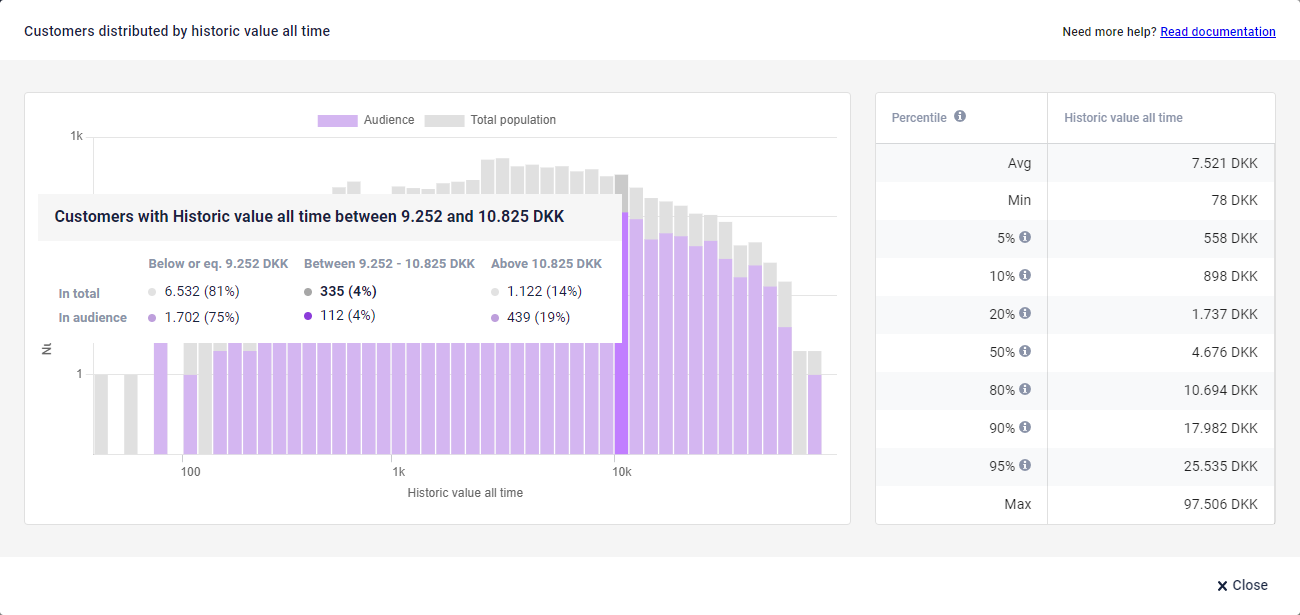
Task: Click the rightmost histogram bar
Action: pos(815,414)
